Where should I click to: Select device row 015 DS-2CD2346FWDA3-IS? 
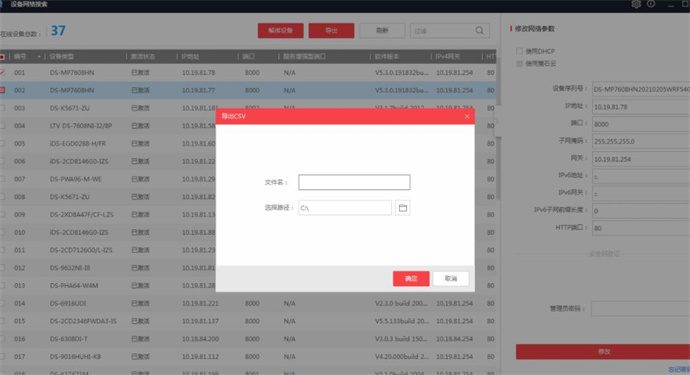click(x=248, y=321)
